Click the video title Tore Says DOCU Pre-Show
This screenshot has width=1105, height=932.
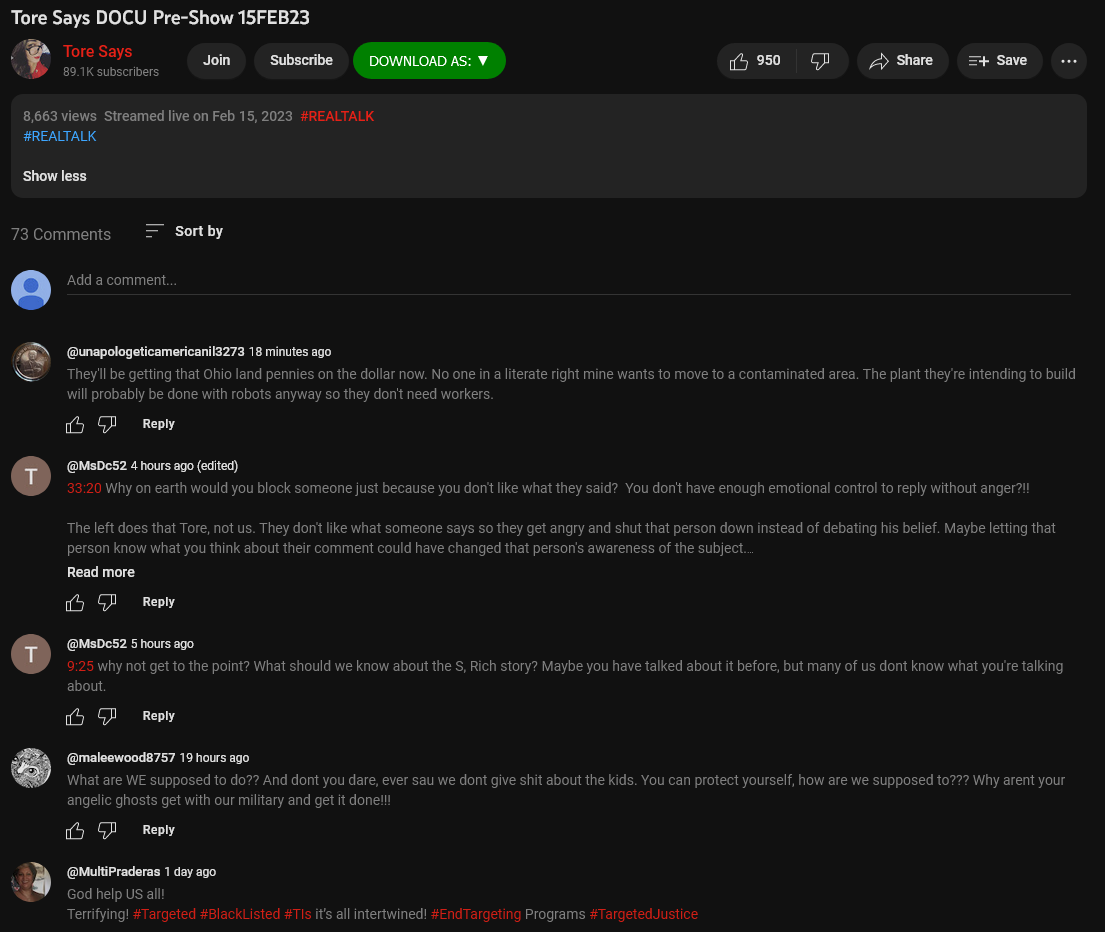[161, 18]
